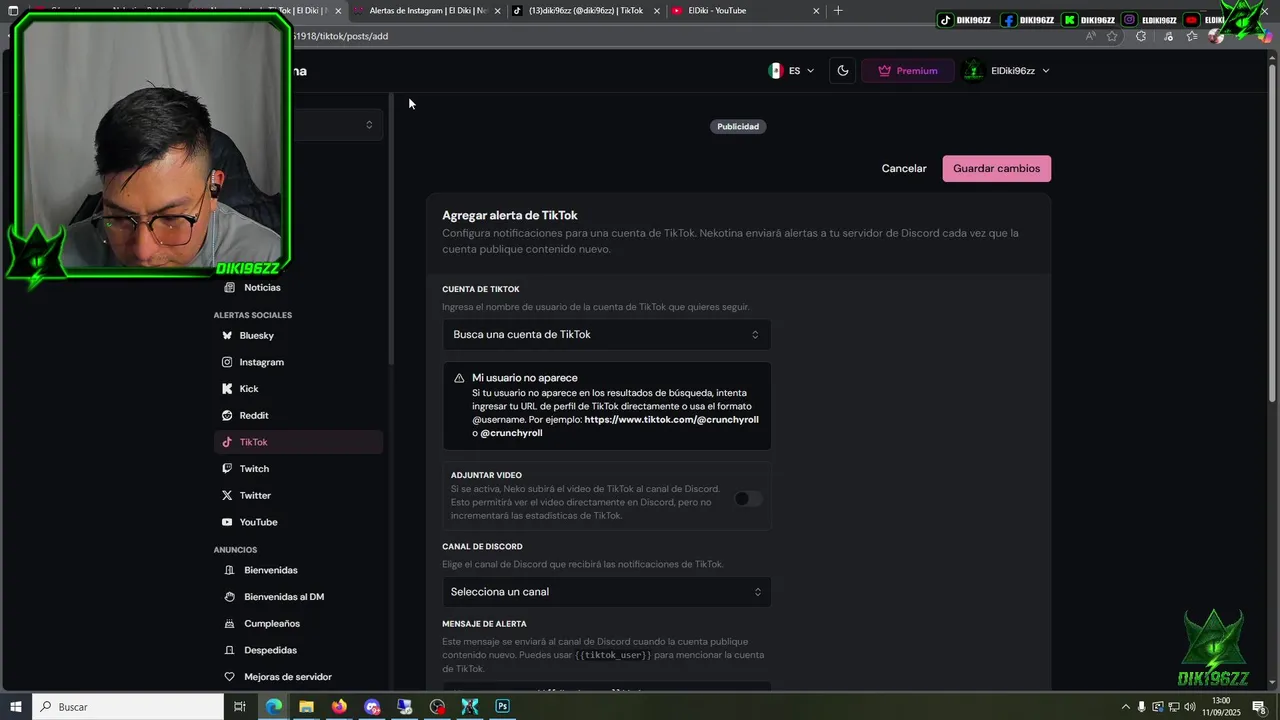Select the YouTube alerts icon
Image resolution: width=1280 pixels, height=720 pixels.
pos(227,522)
